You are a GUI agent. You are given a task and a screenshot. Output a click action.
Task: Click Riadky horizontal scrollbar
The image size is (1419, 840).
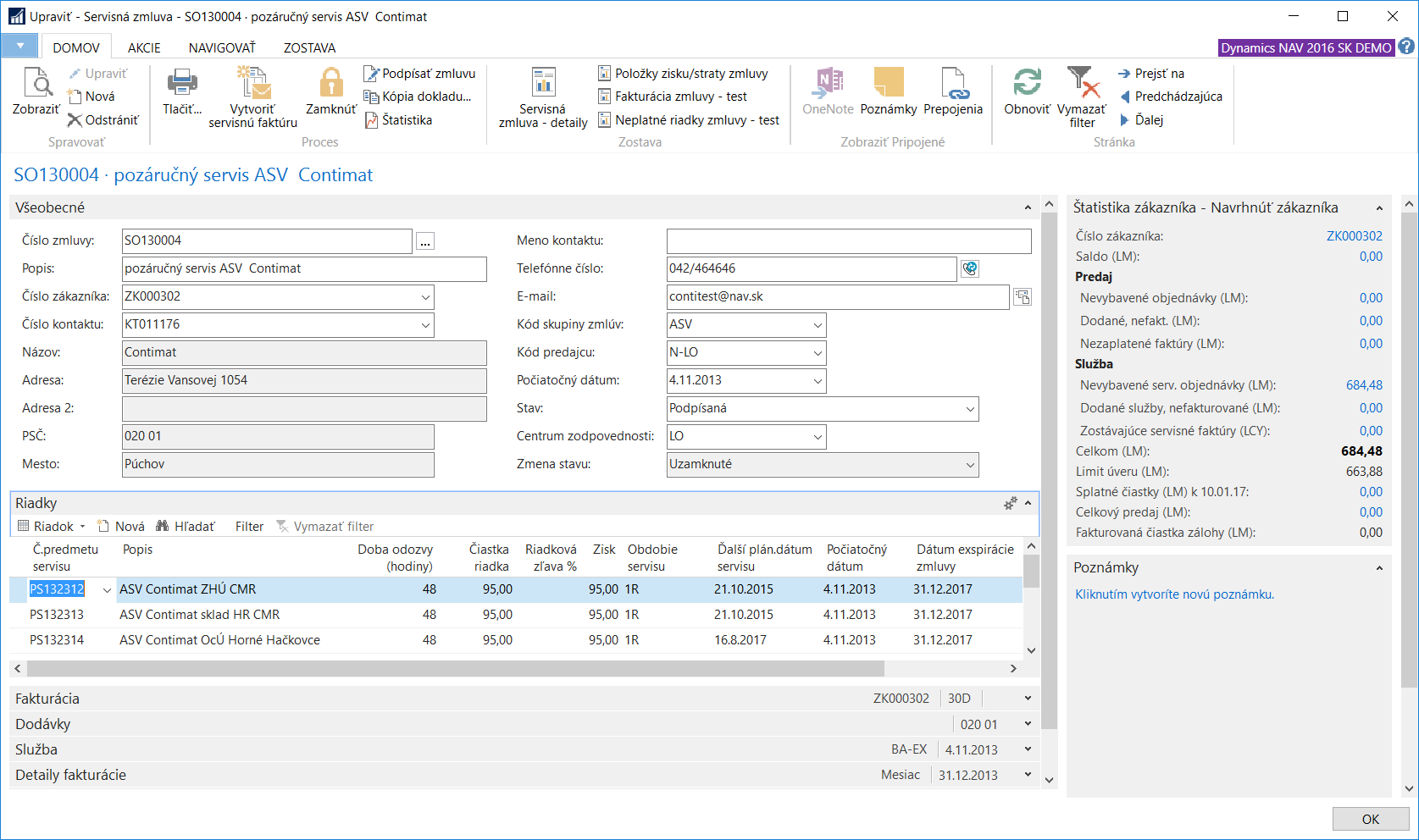pyautogui.click(x=456, y=669)
